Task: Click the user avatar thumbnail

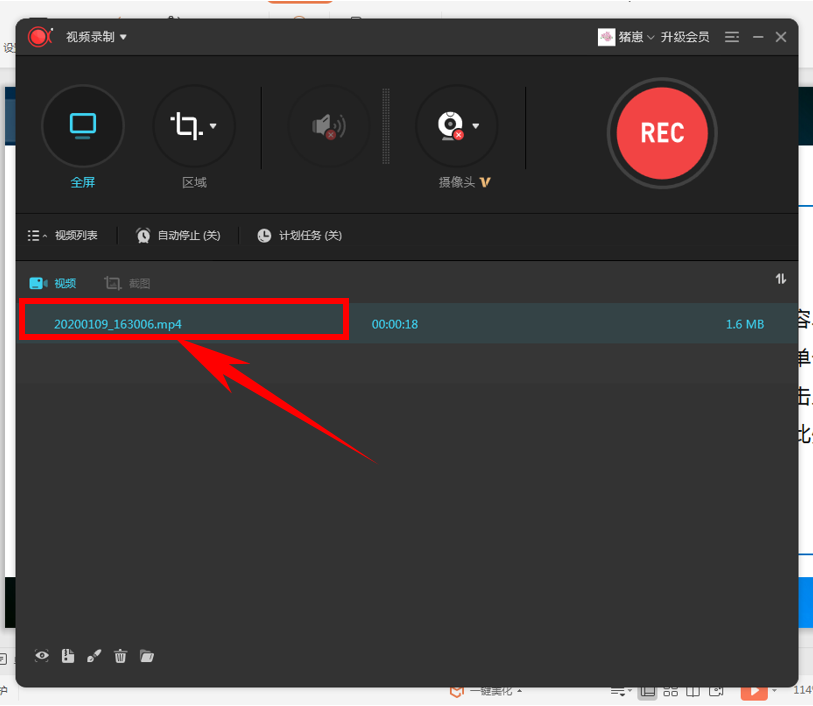Action: (x=606, y=37)
